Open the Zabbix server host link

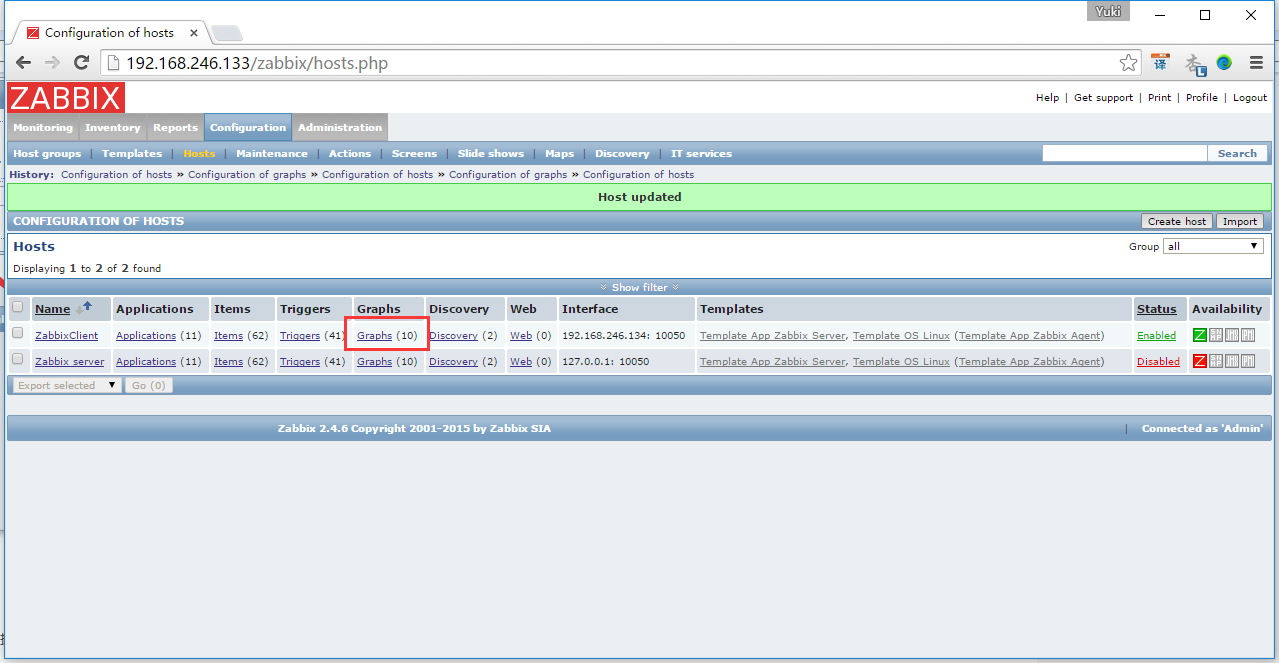(70, 362)
